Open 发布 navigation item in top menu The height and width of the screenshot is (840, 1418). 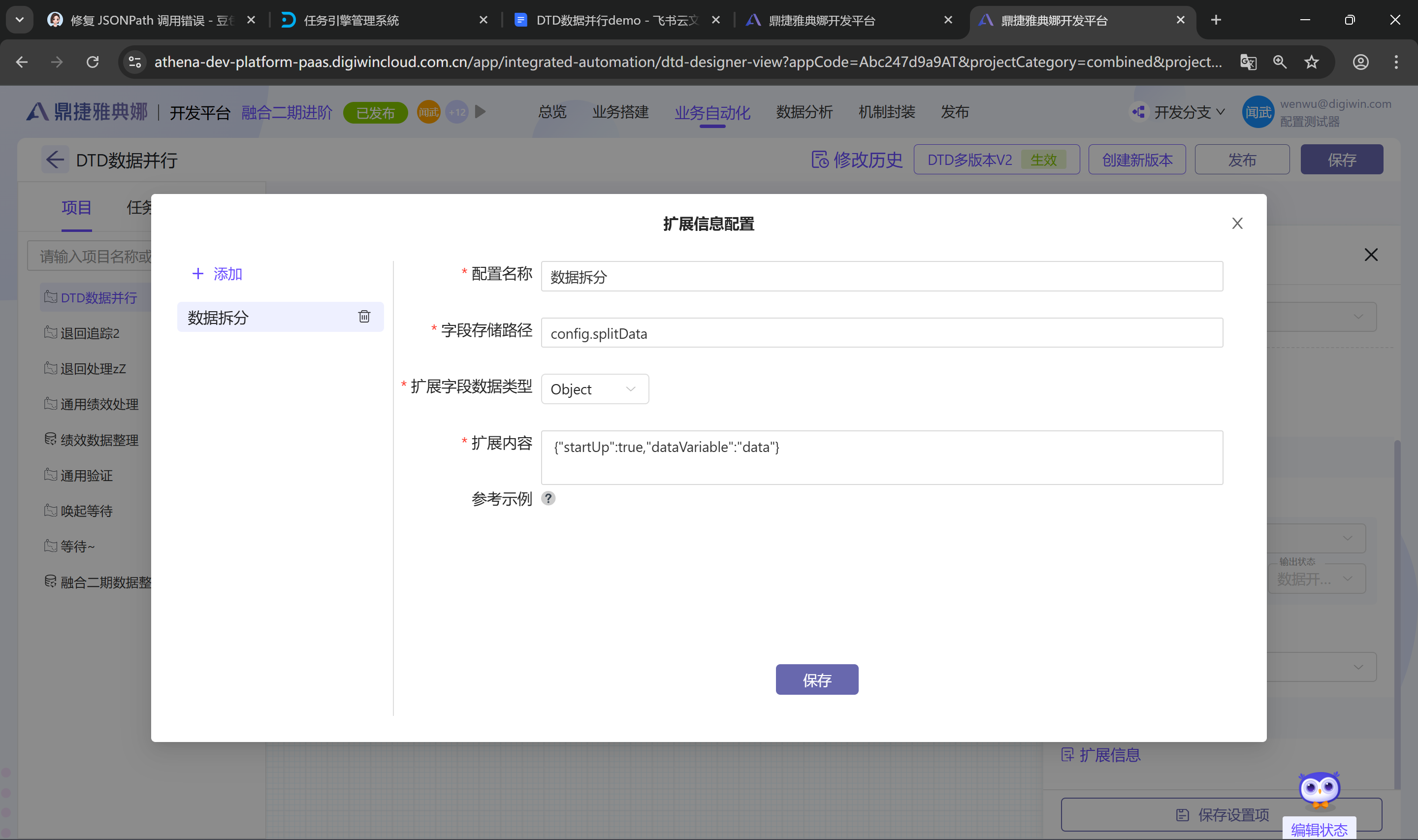pyautogui.click(x=955, y=112)
